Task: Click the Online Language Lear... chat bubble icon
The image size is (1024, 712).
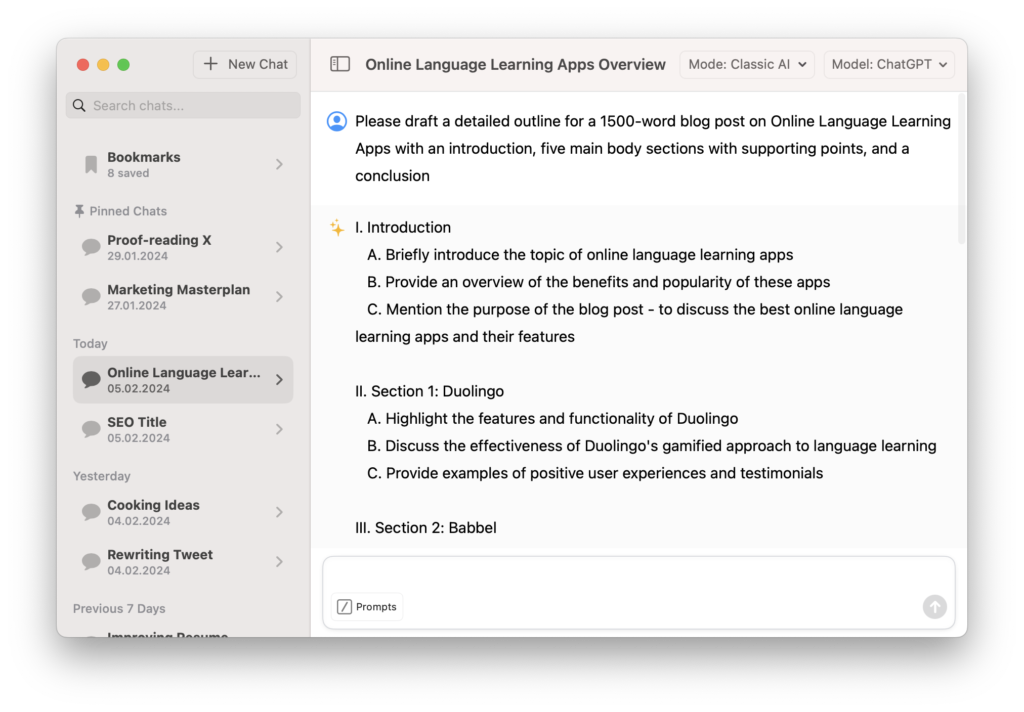Action: pos(91,380)
